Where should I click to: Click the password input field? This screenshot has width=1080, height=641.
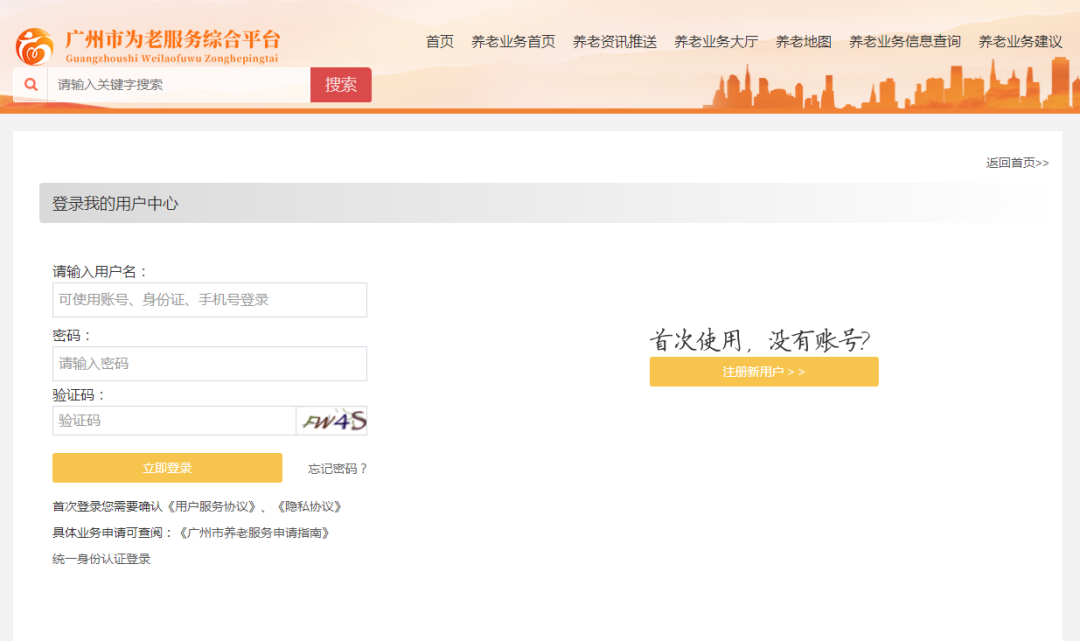click(209, 364)
